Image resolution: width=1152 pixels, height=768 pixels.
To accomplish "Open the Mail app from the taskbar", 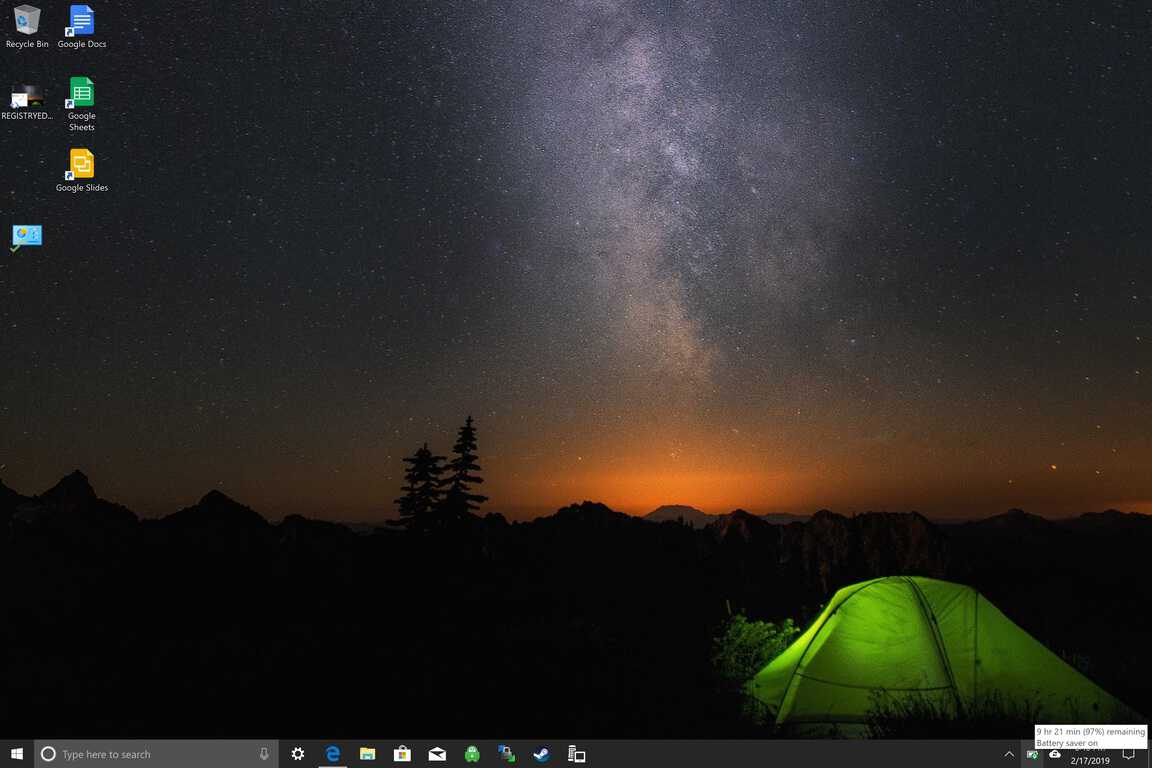I will [x=437, y=754].
